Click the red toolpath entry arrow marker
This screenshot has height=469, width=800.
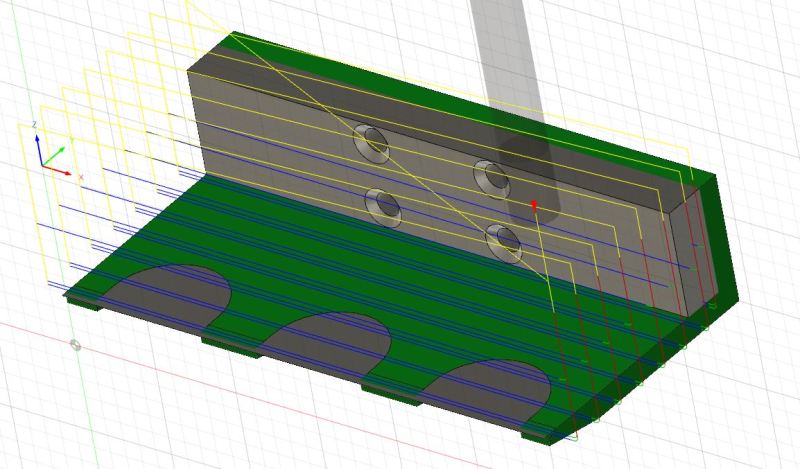[x=534, y=206]
